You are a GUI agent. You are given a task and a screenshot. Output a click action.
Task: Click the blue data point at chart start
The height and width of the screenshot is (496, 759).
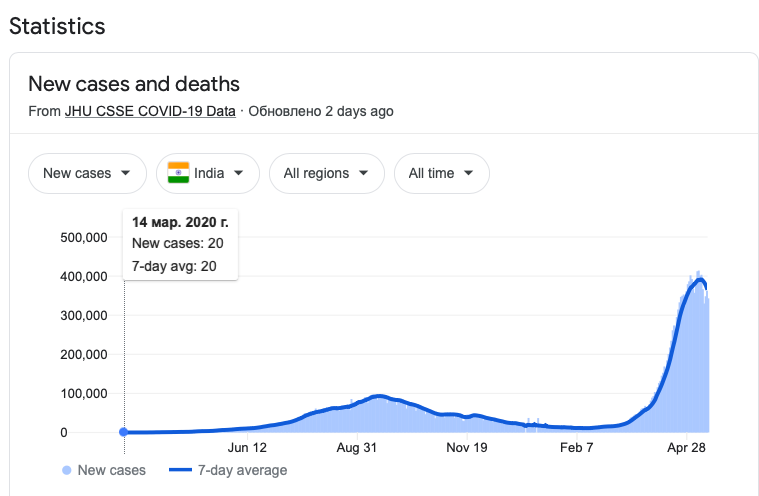point(123,432)
